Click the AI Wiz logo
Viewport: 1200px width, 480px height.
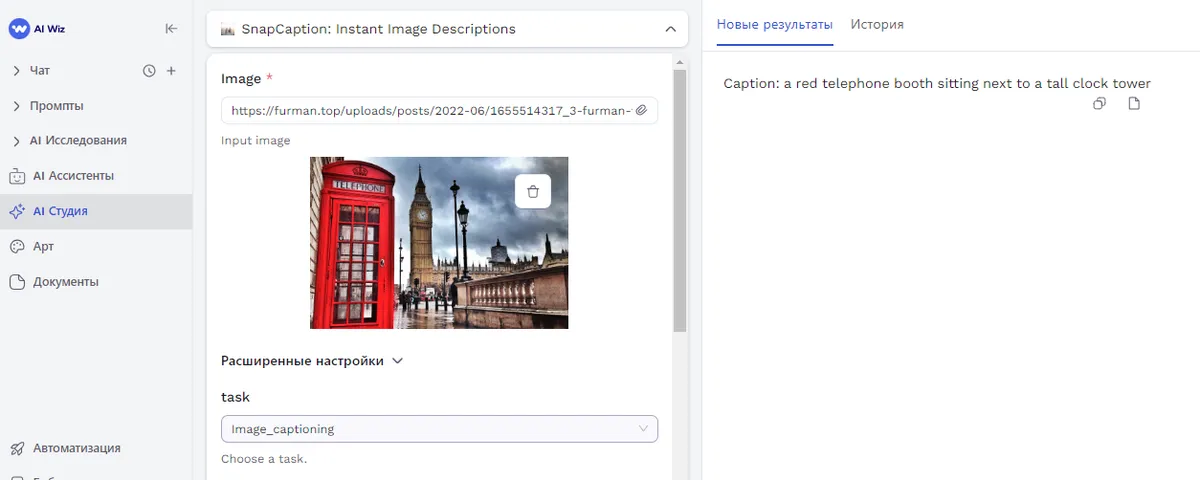tap(37, 29)
